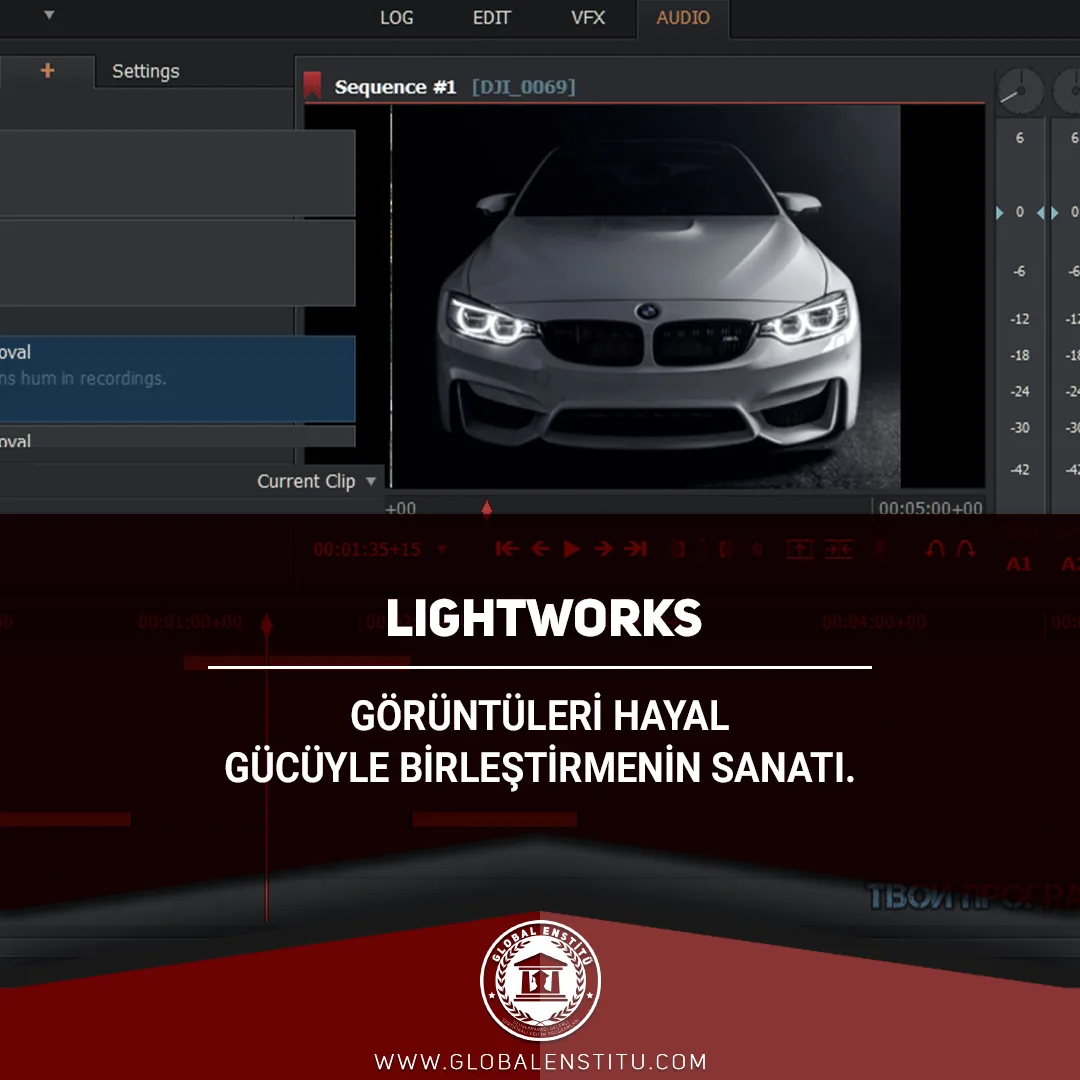The image size is (1080, 1080).
Task: Add a new tab with the plus icon
Action: point(48,70)
